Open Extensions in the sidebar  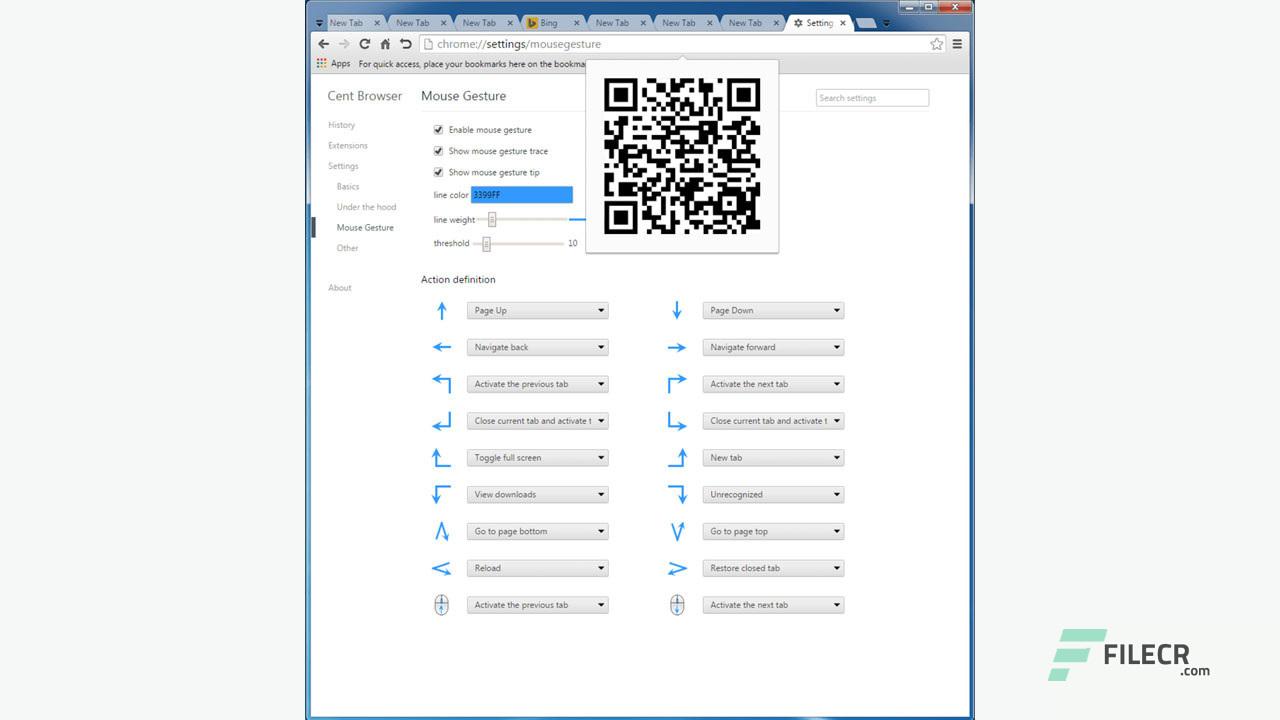pyautogui.click(x=348, y=146)
